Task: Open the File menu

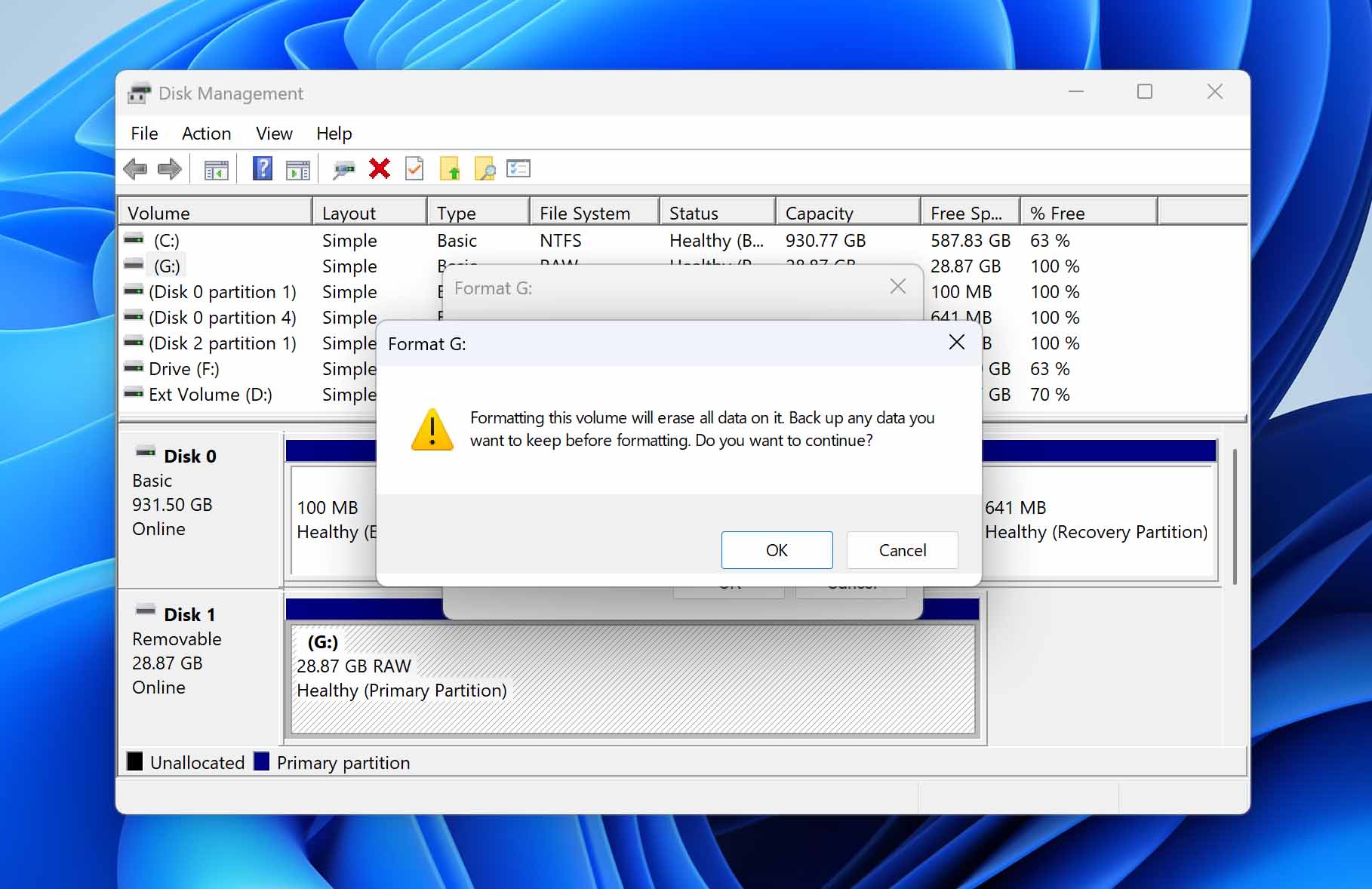Action: coord(144,134)
